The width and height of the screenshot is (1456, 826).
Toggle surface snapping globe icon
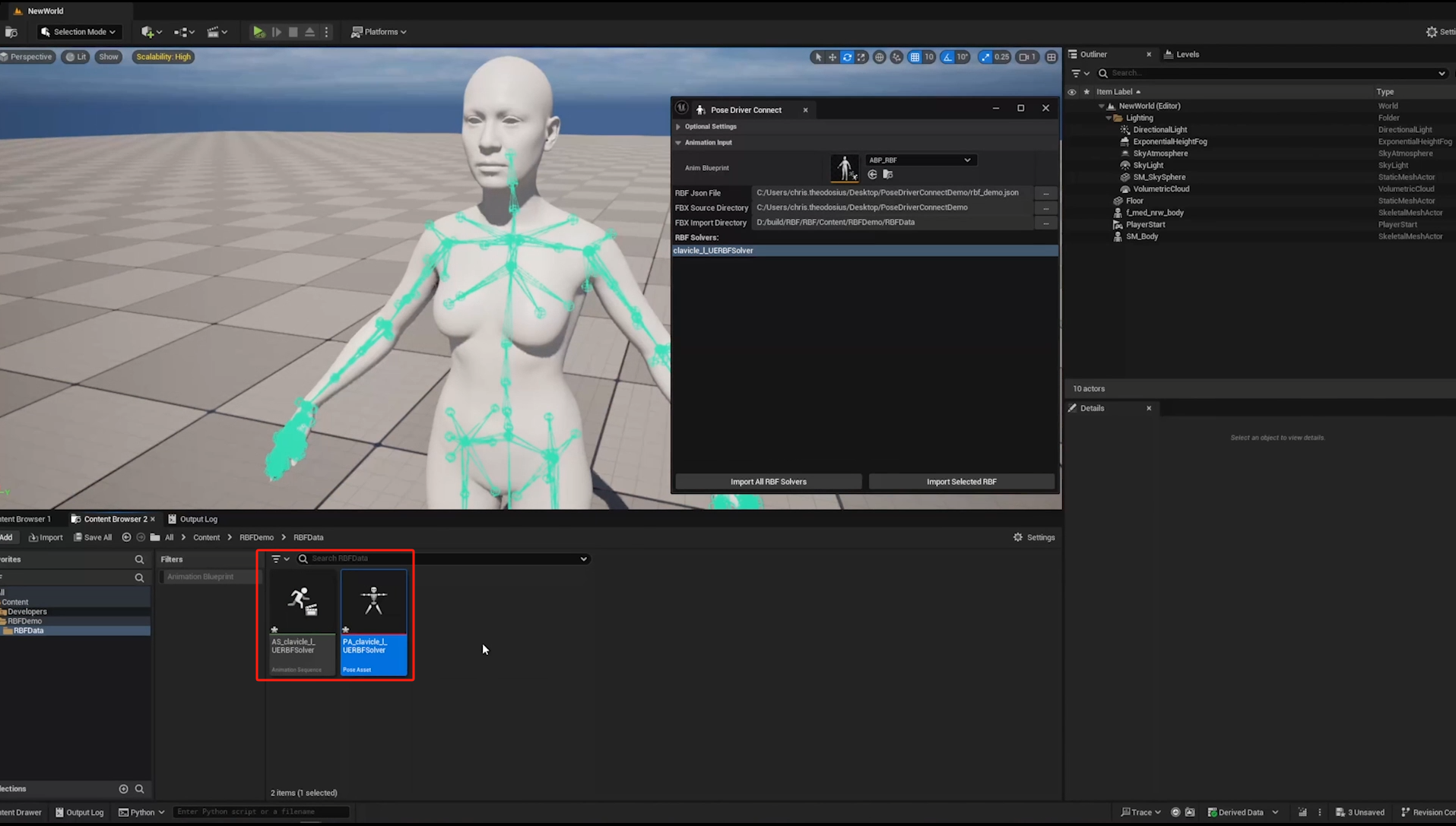click(x=879, y=57)
